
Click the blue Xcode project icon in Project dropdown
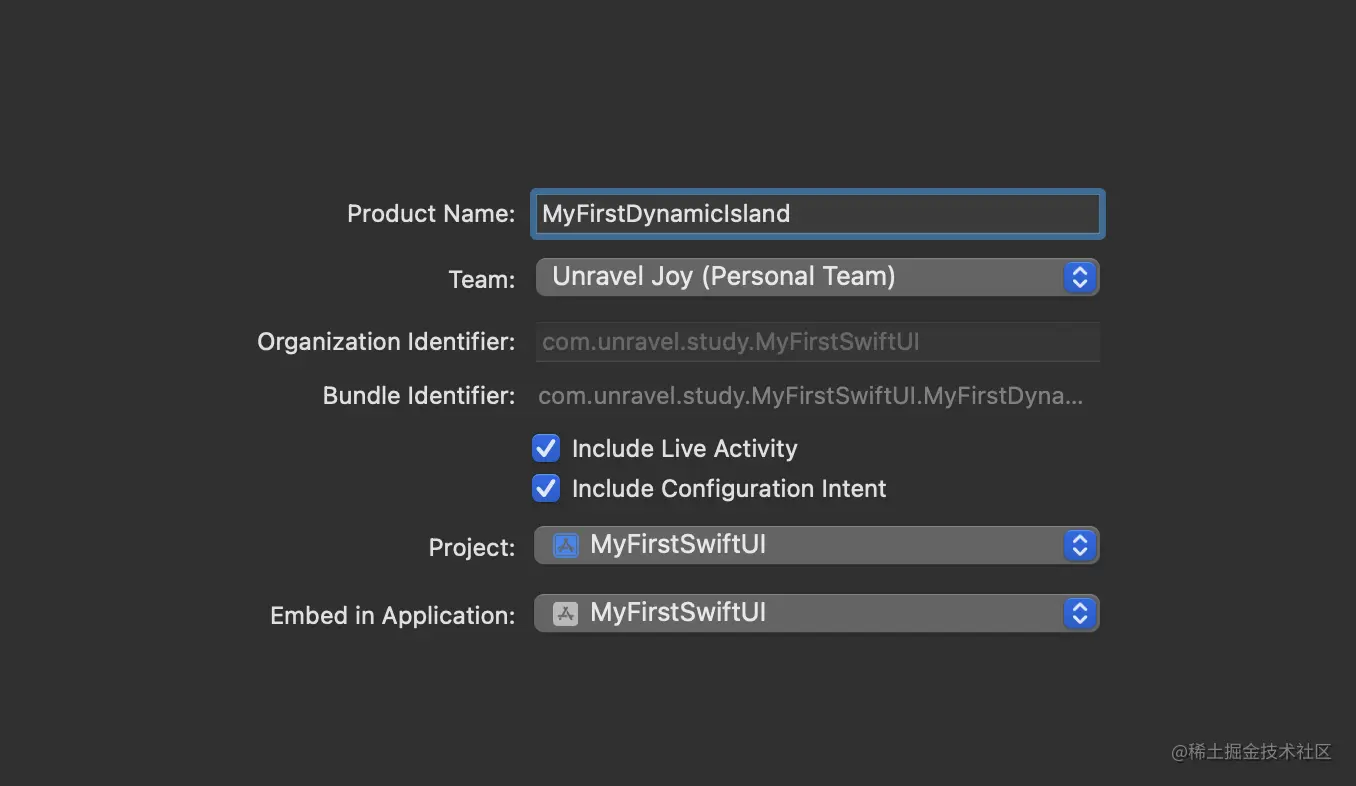pyautogui.click(x=566, y=545)
